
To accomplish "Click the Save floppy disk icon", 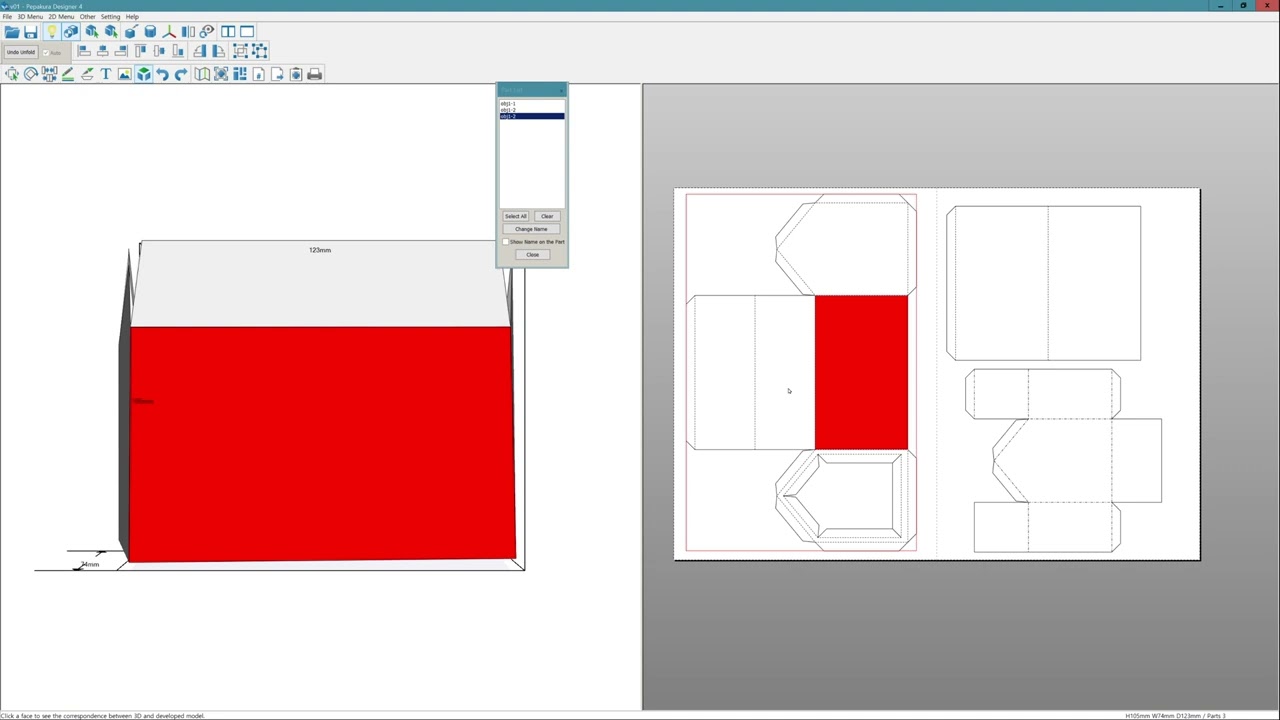I will 31,32.
